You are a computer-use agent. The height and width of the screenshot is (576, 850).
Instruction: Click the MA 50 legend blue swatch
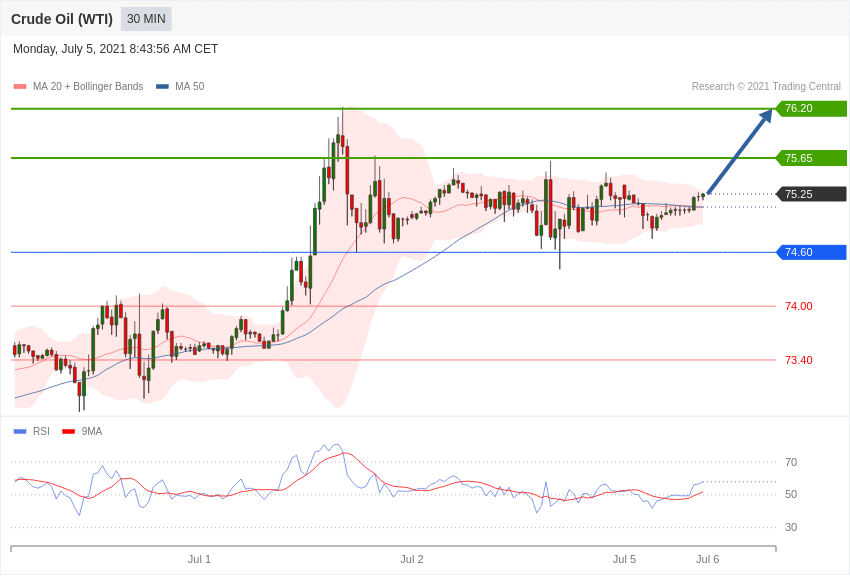click(x=162, y=86)
